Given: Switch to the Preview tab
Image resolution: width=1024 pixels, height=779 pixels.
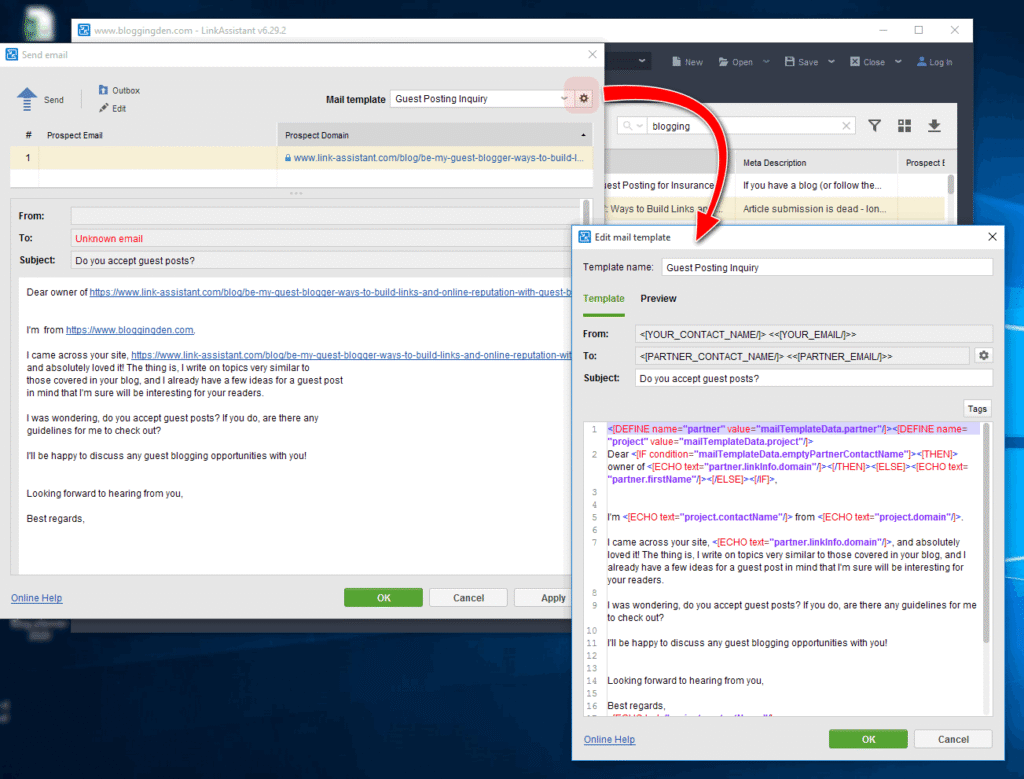Looking at the screenshot, I should point(659,298).
